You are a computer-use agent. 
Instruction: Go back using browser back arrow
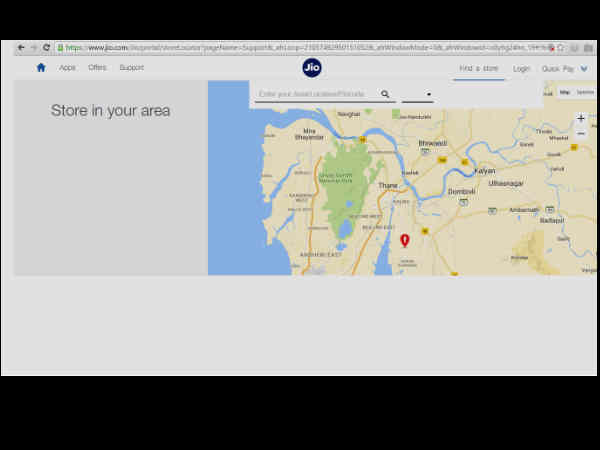point(21,47)
